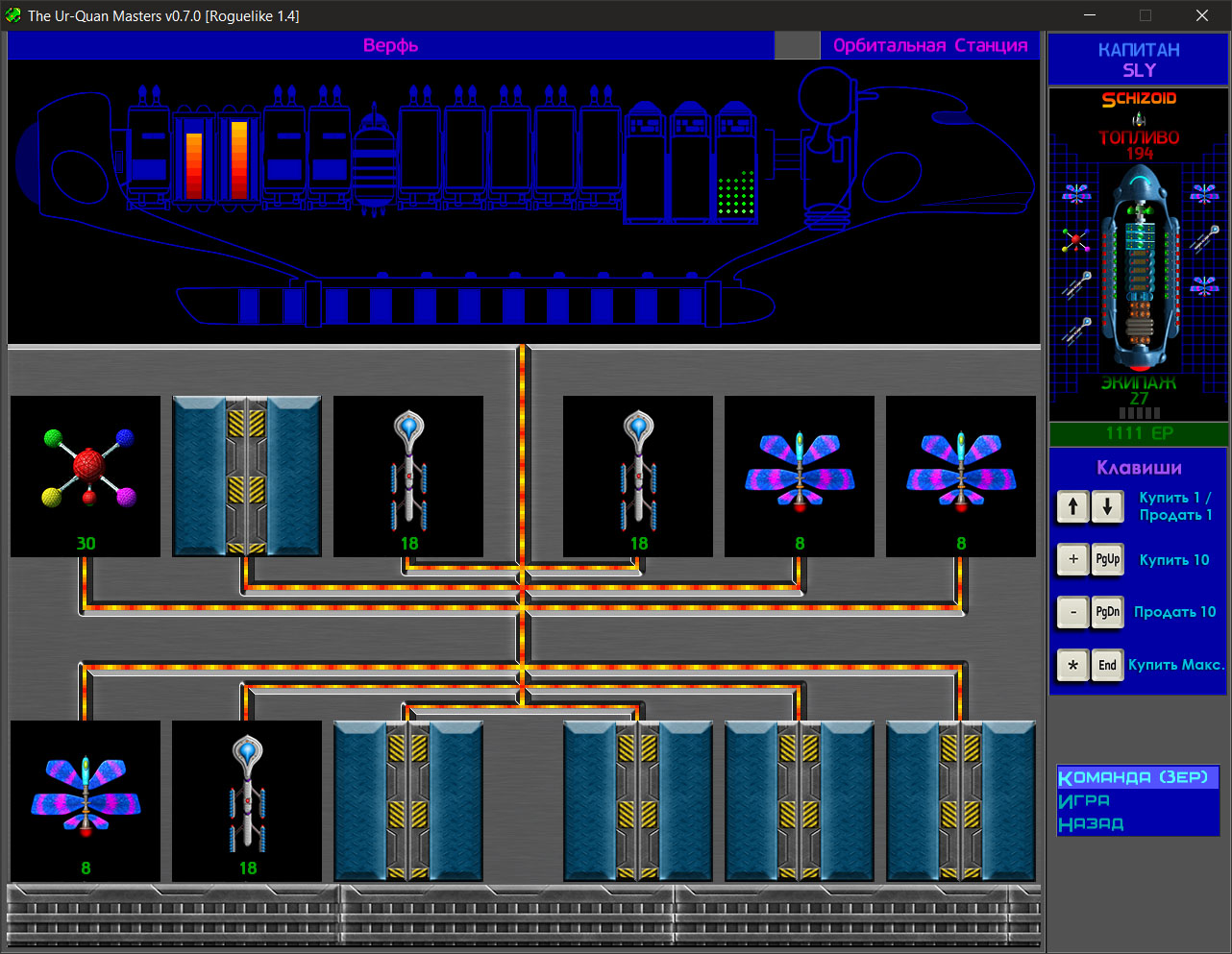The height and width of the screenshot is (954, 1232).
Task: Choose the bottom-row closed bay just right of the conduit
Action: tap(638, 801)
